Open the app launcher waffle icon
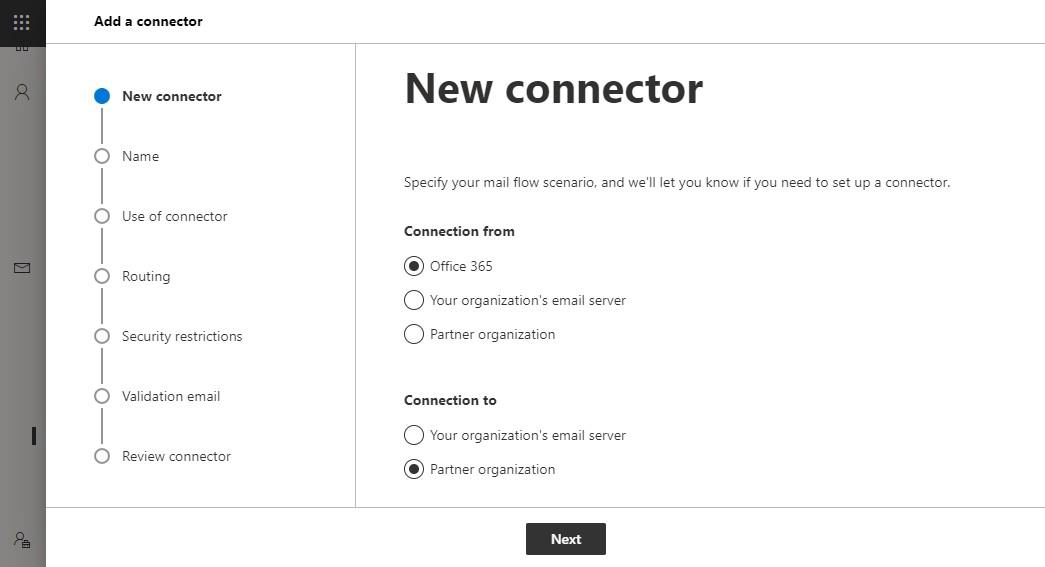This screenshot has height=567, width=1045. [x=22, y=22]
